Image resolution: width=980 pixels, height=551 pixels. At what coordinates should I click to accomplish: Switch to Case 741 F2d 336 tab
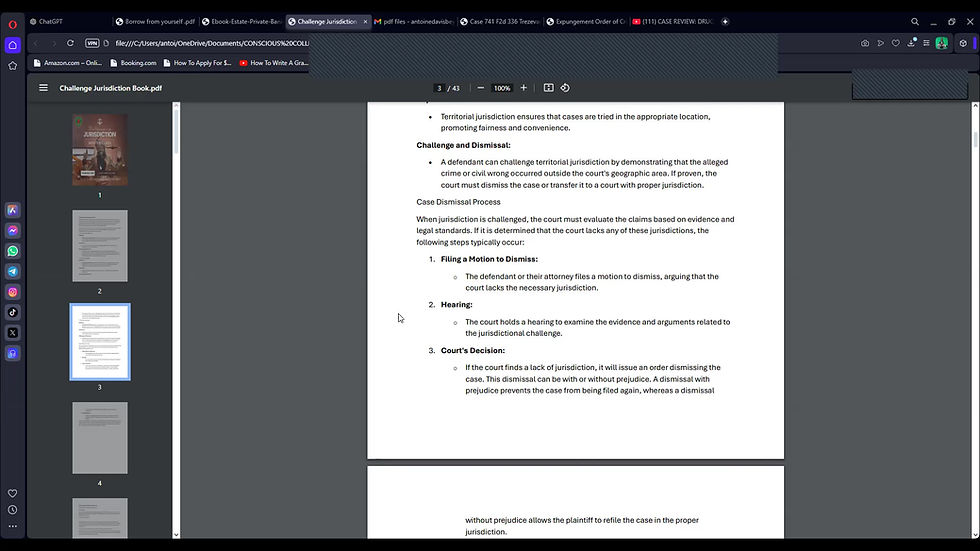click(x=500, y=21)
